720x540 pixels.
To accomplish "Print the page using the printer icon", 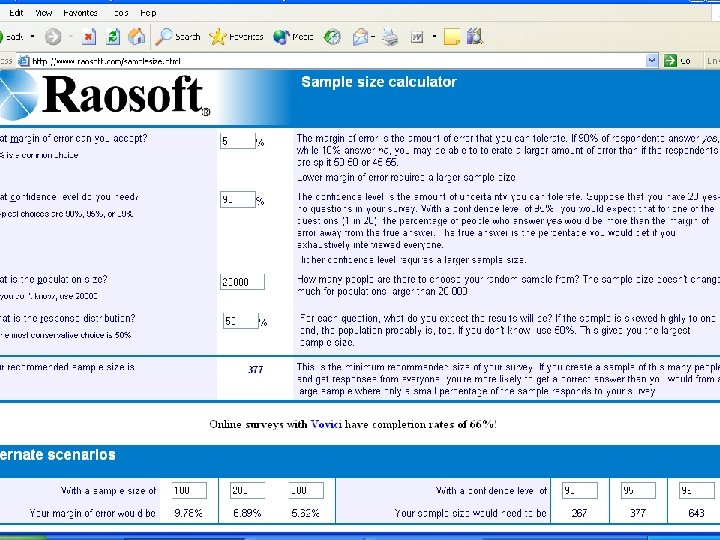I will pyautogui.click(x=390, y=37).
